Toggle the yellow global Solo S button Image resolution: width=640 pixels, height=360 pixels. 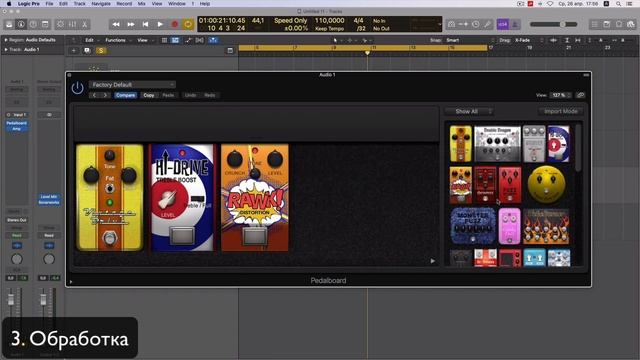click(101, 51)
